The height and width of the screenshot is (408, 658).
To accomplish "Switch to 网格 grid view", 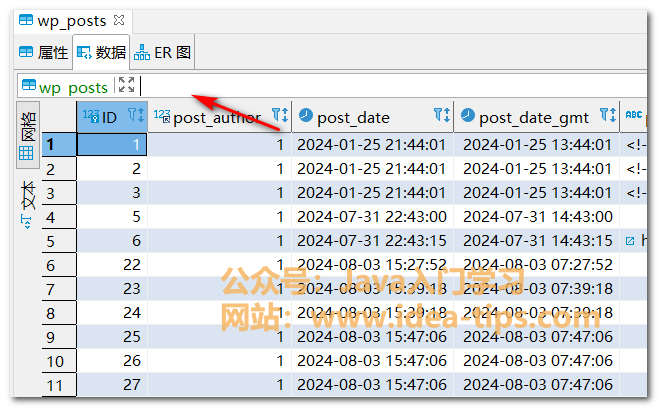I will [x=28, y=135].
